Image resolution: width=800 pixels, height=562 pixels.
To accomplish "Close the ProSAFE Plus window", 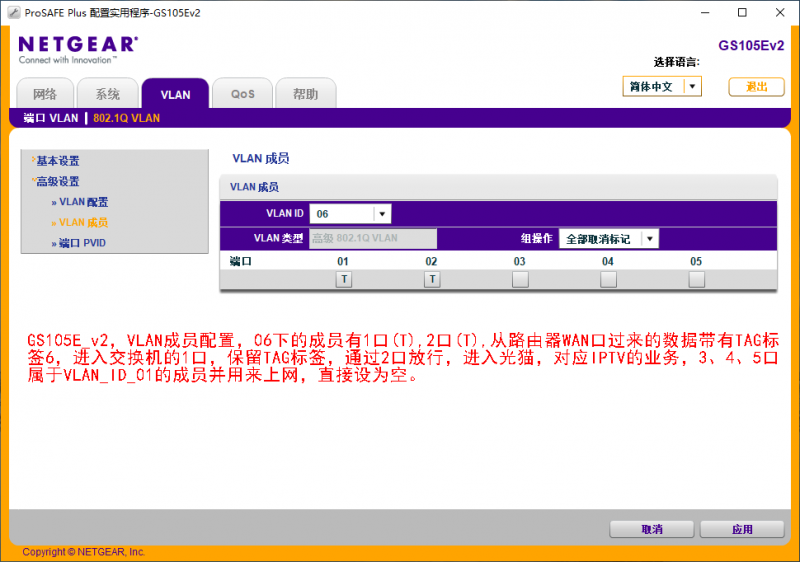I will click(x=780, y=13).
